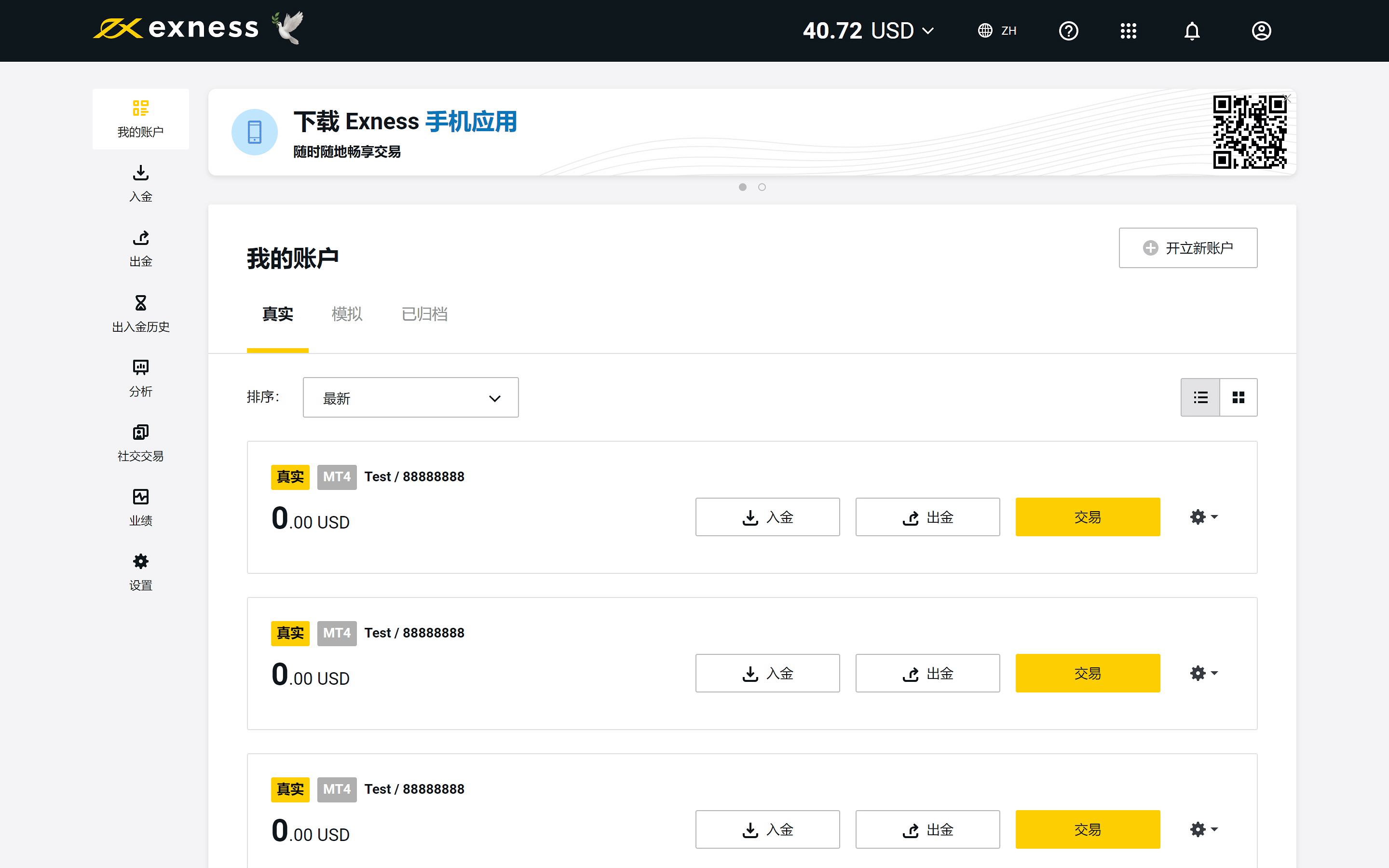Expand the 40.72 USD balance dropdown
1389x868 pixels.
coord(869,31)
